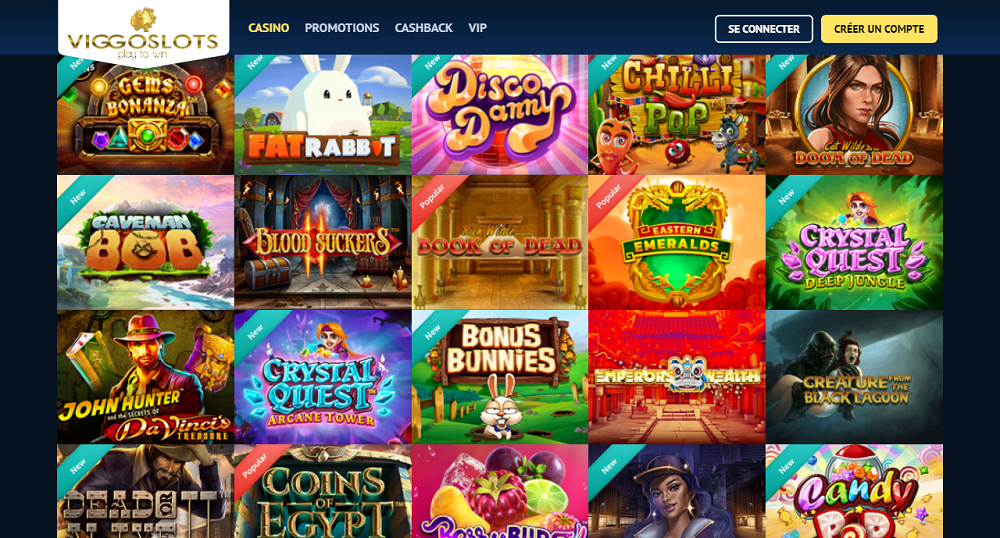The width and height of the screenshot is (1000, 538).
Task: Open the Promotions menu item
Action: click(x=342, y=28)
